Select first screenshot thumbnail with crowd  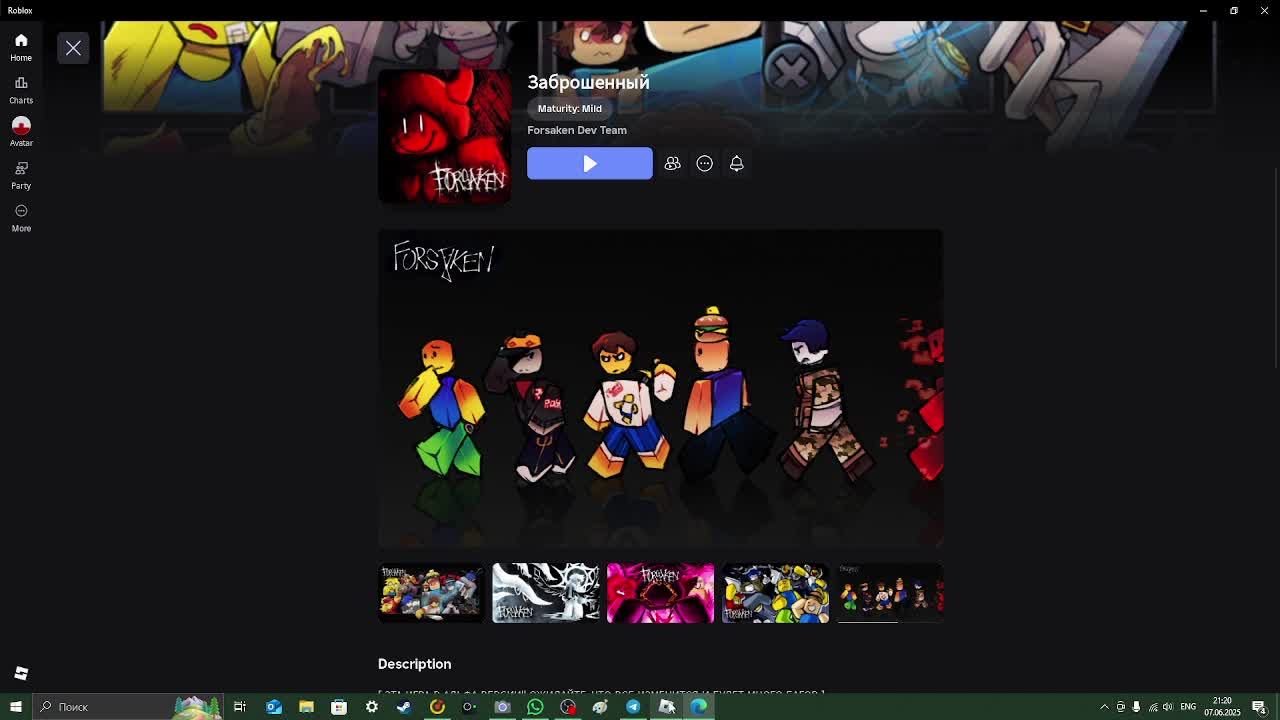(x=430, y=593)
